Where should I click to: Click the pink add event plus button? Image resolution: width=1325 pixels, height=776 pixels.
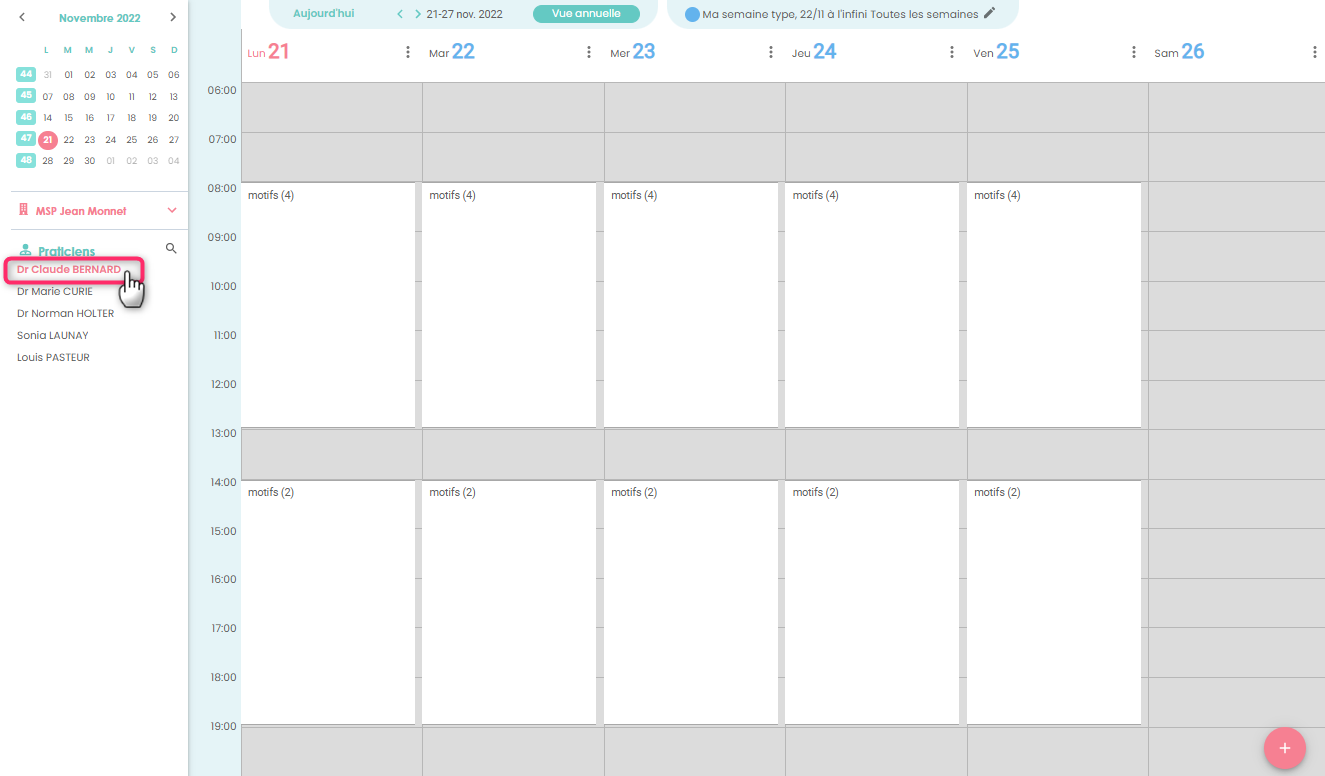[x=1284, y=748]
